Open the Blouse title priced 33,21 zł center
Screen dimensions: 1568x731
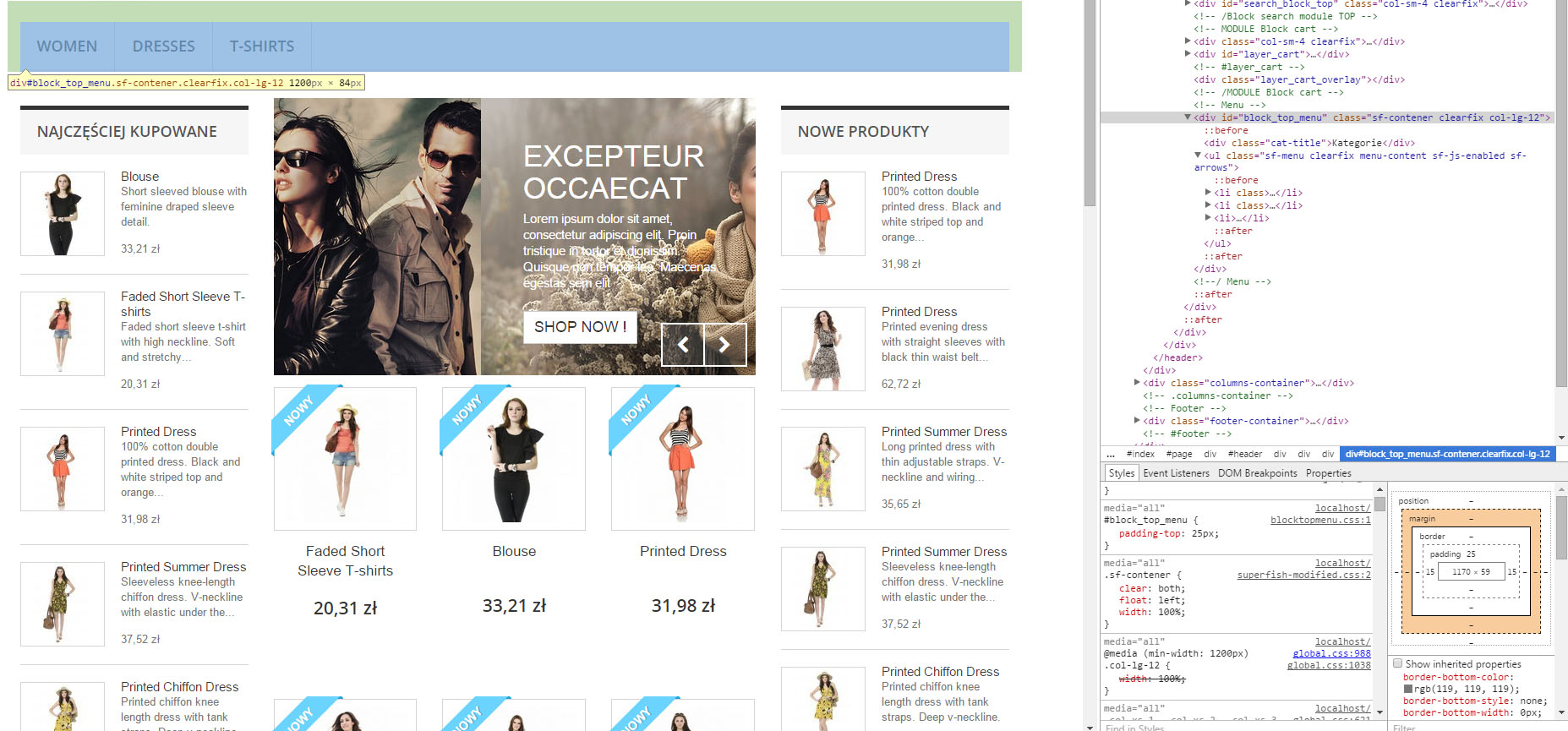click(514, 551)
